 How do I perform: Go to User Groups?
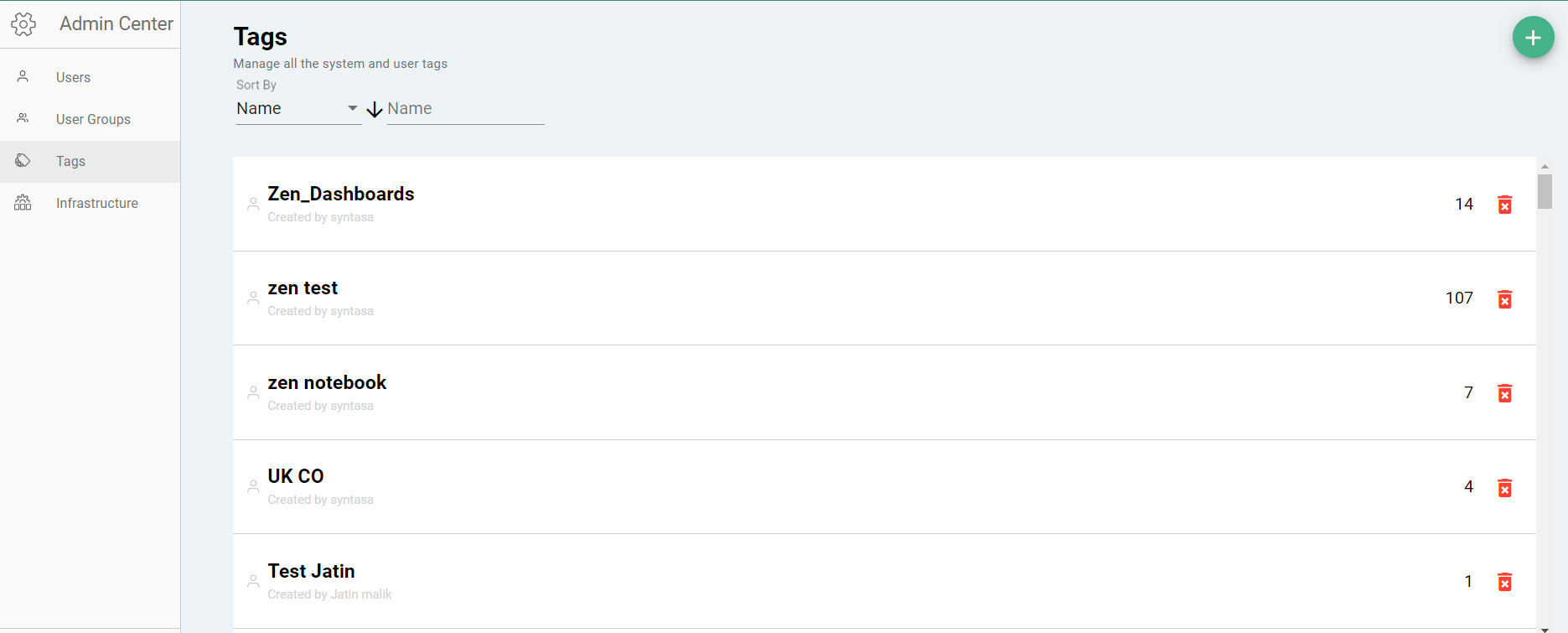93,119
